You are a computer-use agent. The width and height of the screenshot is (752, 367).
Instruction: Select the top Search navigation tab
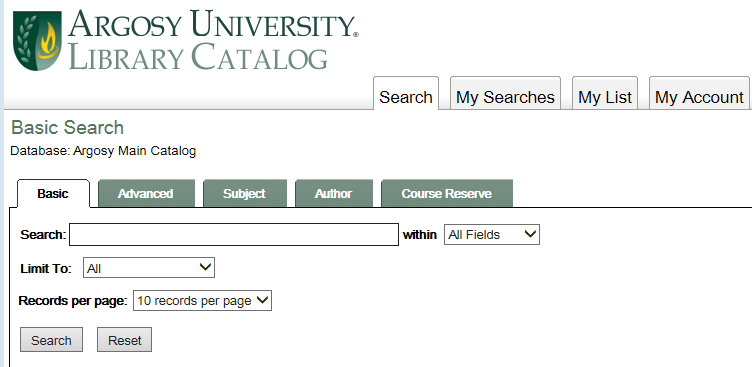[x=406, y=94]
